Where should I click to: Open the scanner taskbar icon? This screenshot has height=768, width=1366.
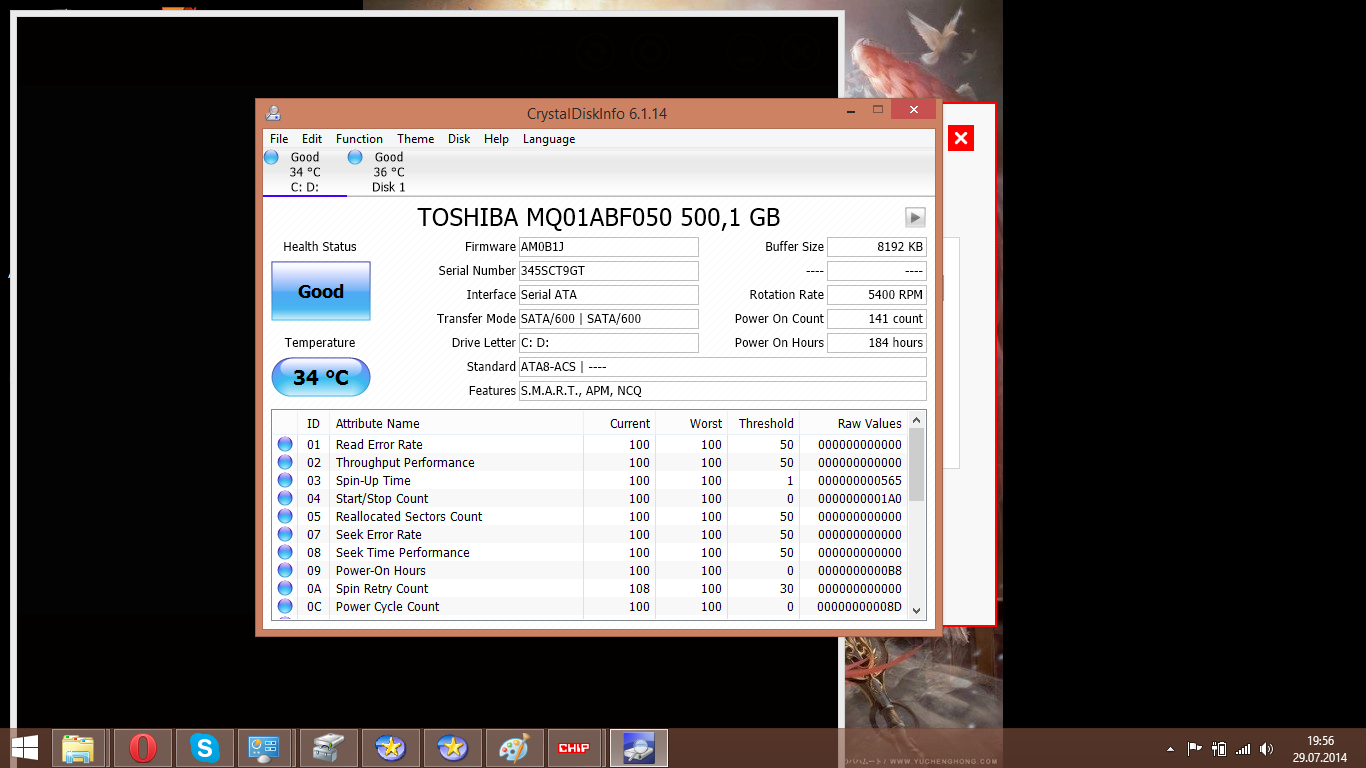pyautogui.click(x=329, y=748)
